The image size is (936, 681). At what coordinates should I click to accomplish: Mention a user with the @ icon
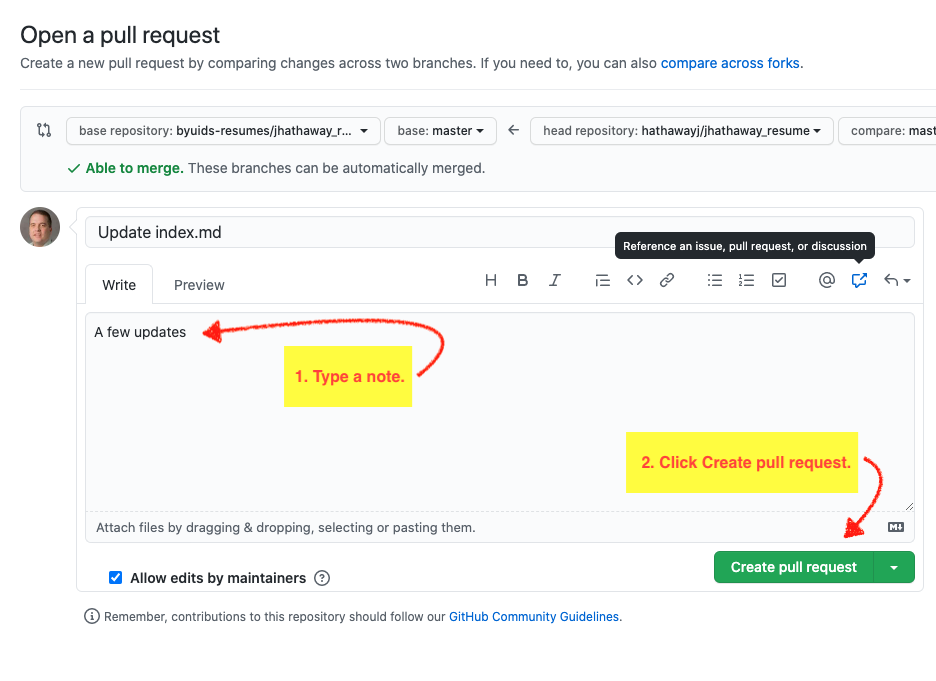[x=826, y=281]
